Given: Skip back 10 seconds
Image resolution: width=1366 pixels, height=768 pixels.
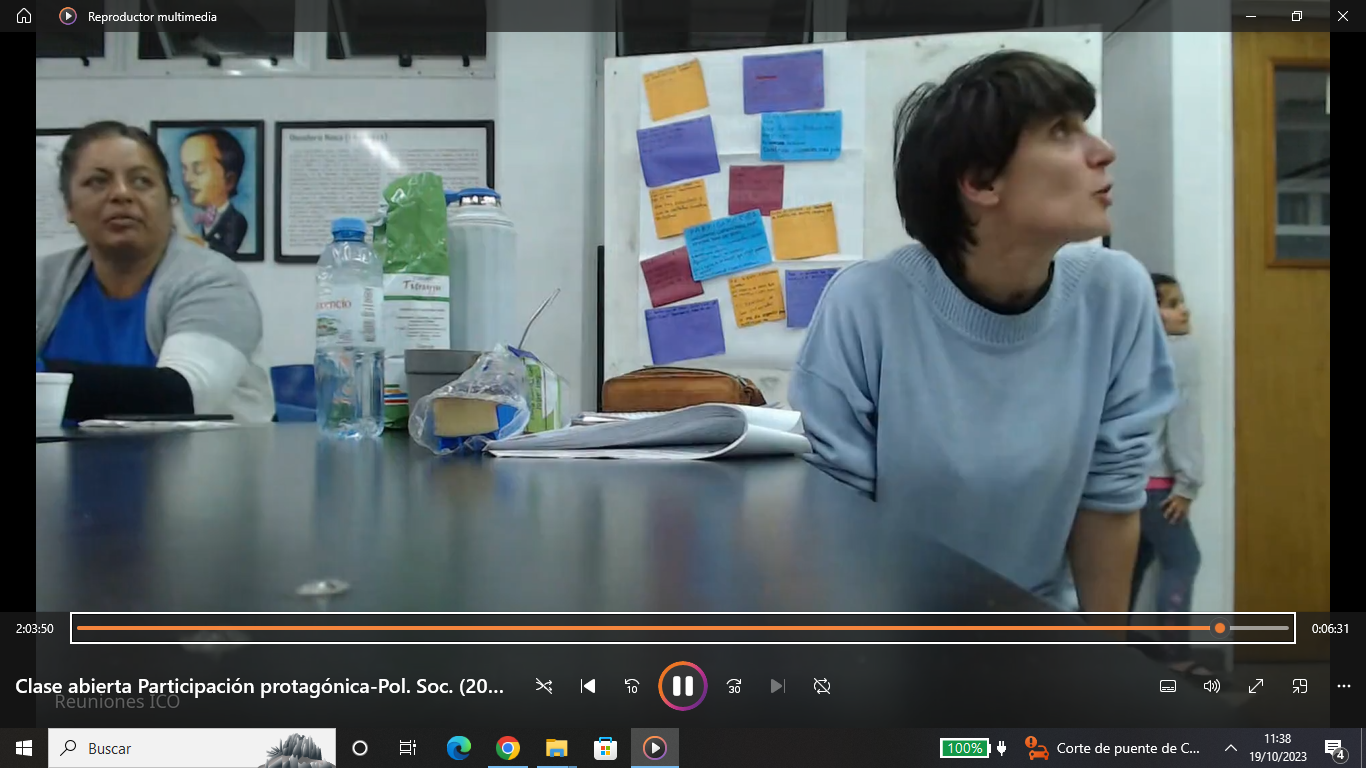Looking at the screenshot, I should click(632, 686).
